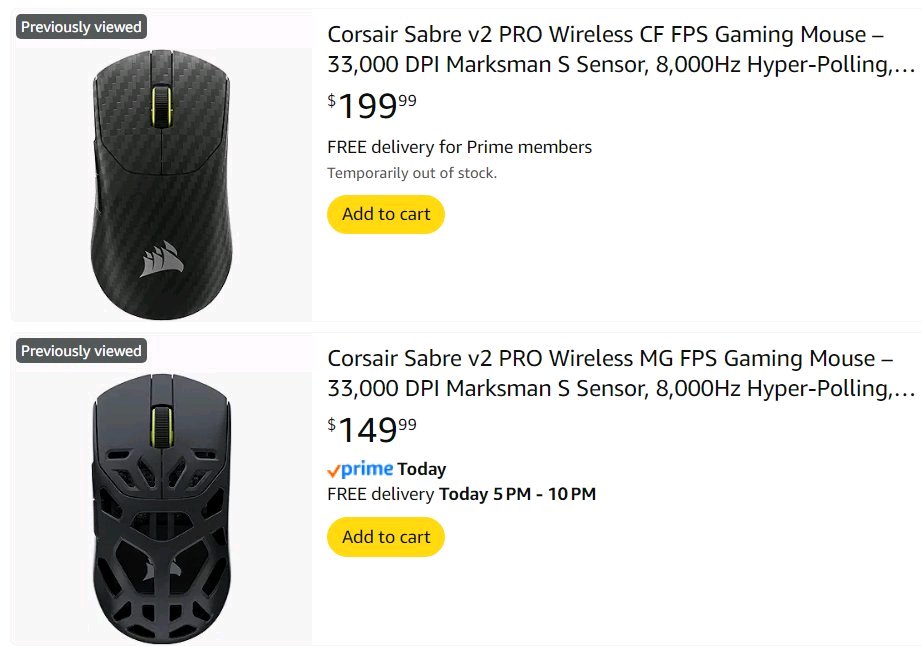Screen dimensions: 922x654
Task: Click the FREE delivery Today 5 PM - 10 PM line
Action: click(x=461, y=494)
